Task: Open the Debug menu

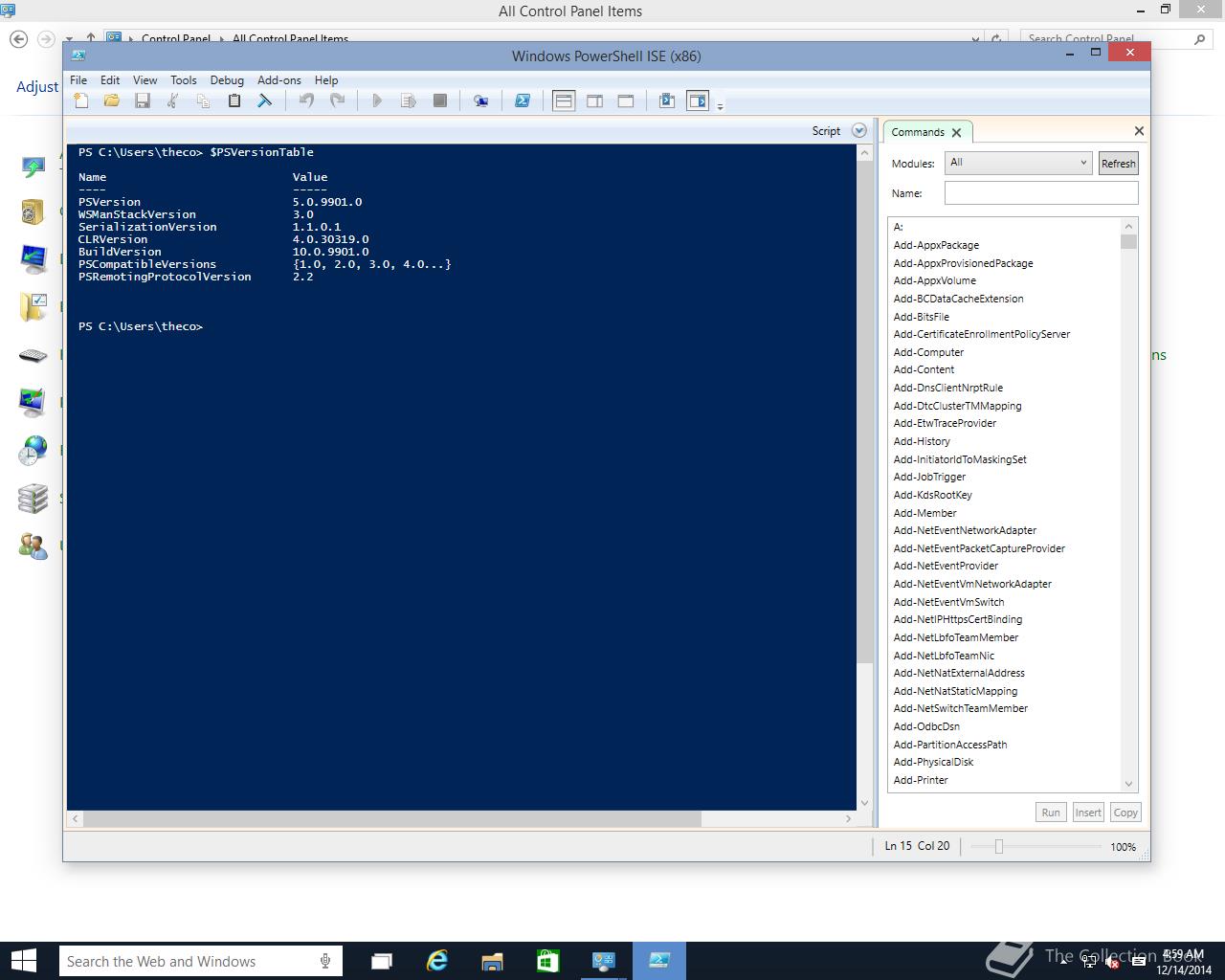Action: pos(227,80)
